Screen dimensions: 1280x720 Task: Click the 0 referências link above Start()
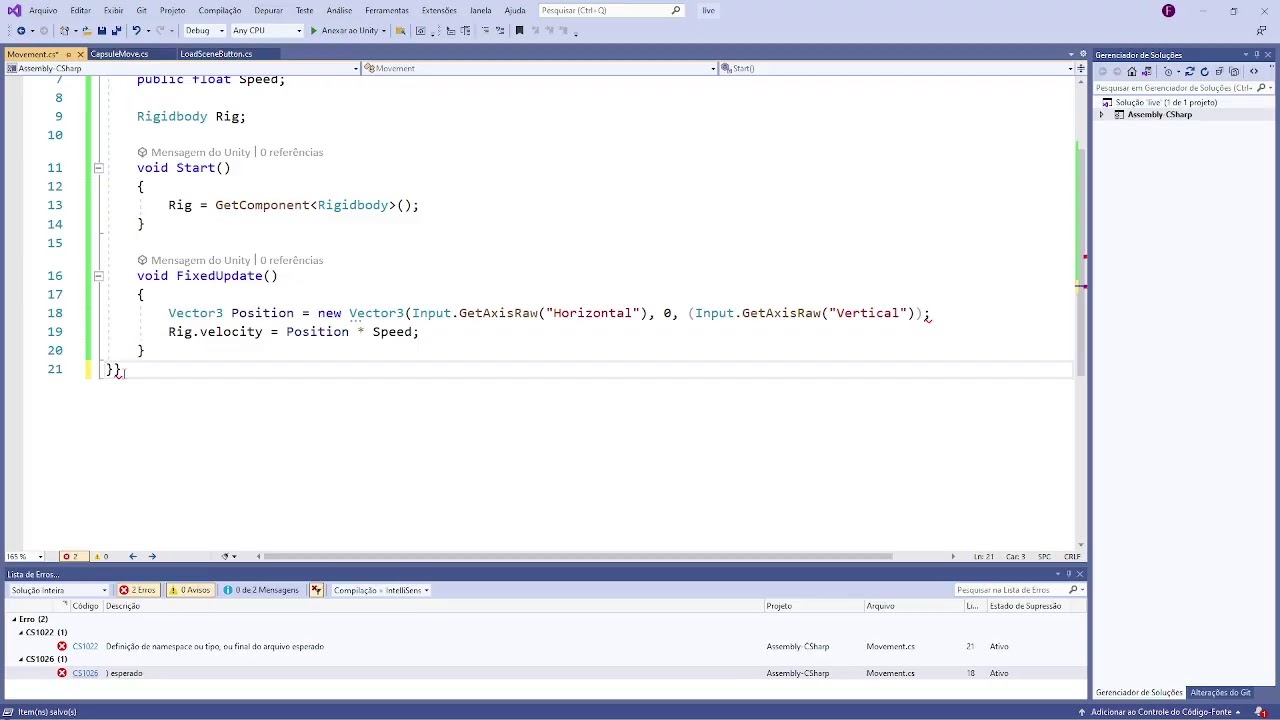coord(292,152)
